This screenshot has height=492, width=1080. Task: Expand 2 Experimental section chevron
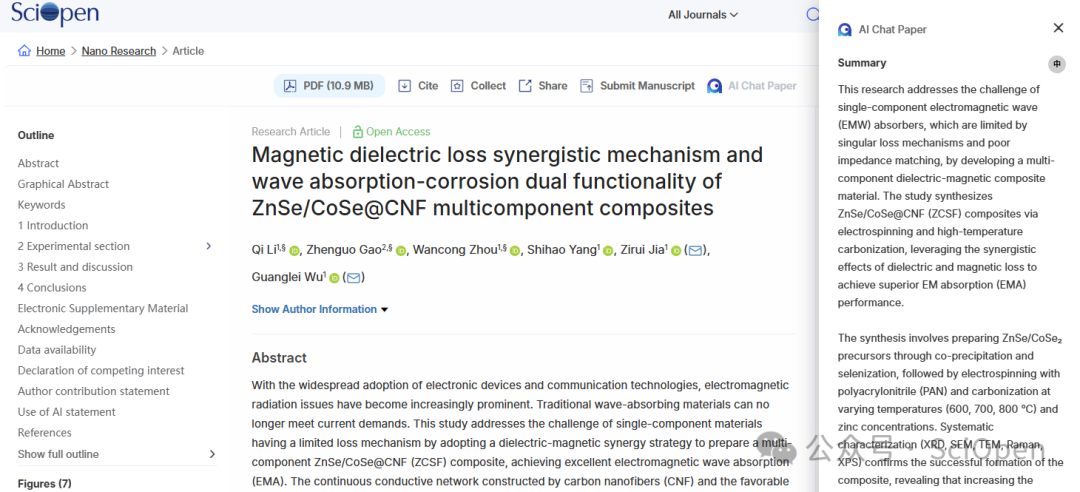pyautogui.click(x=209, y=246)
